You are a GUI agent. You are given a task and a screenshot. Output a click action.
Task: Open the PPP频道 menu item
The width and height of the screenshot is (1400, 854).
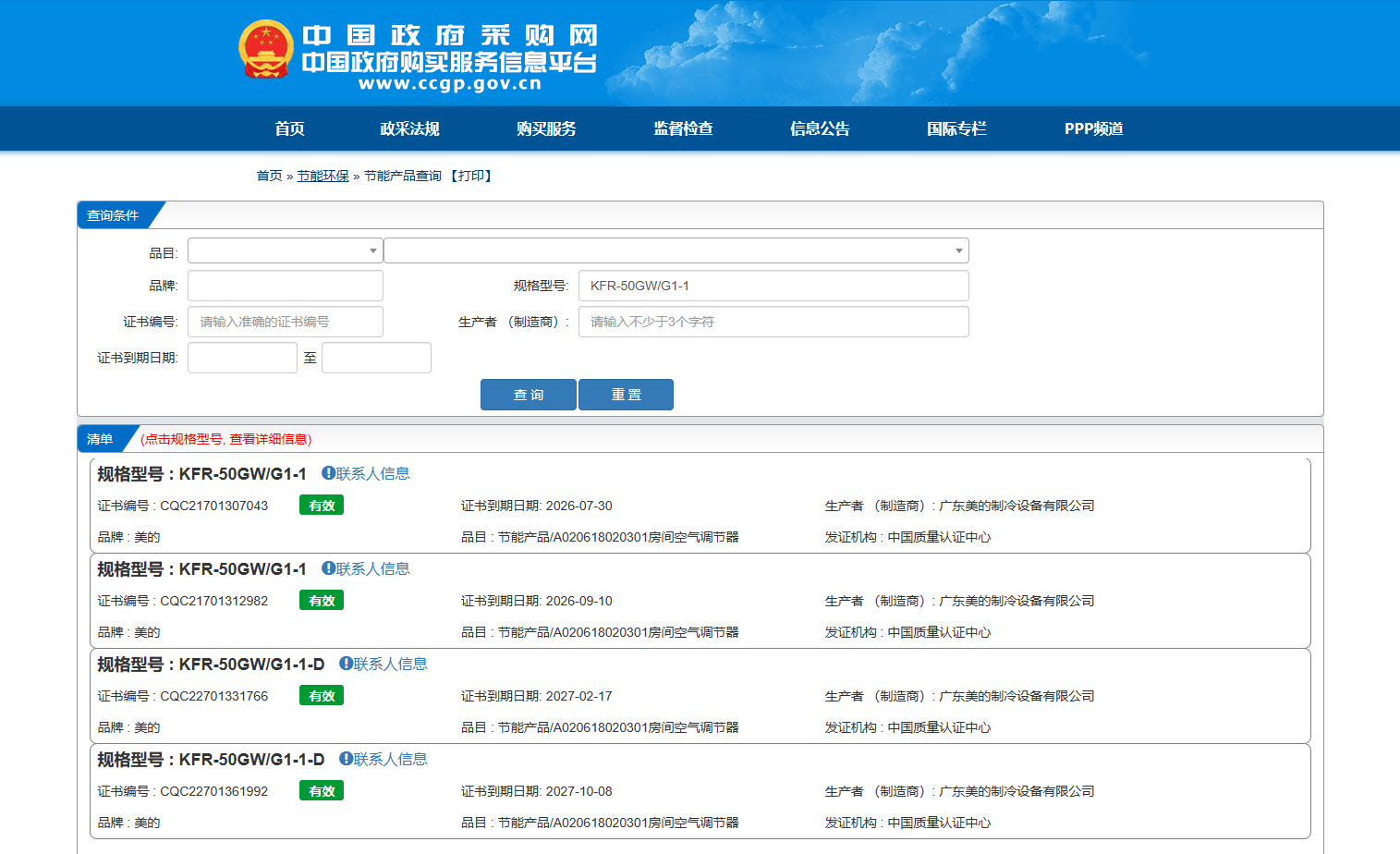(x=1093, y=128)
